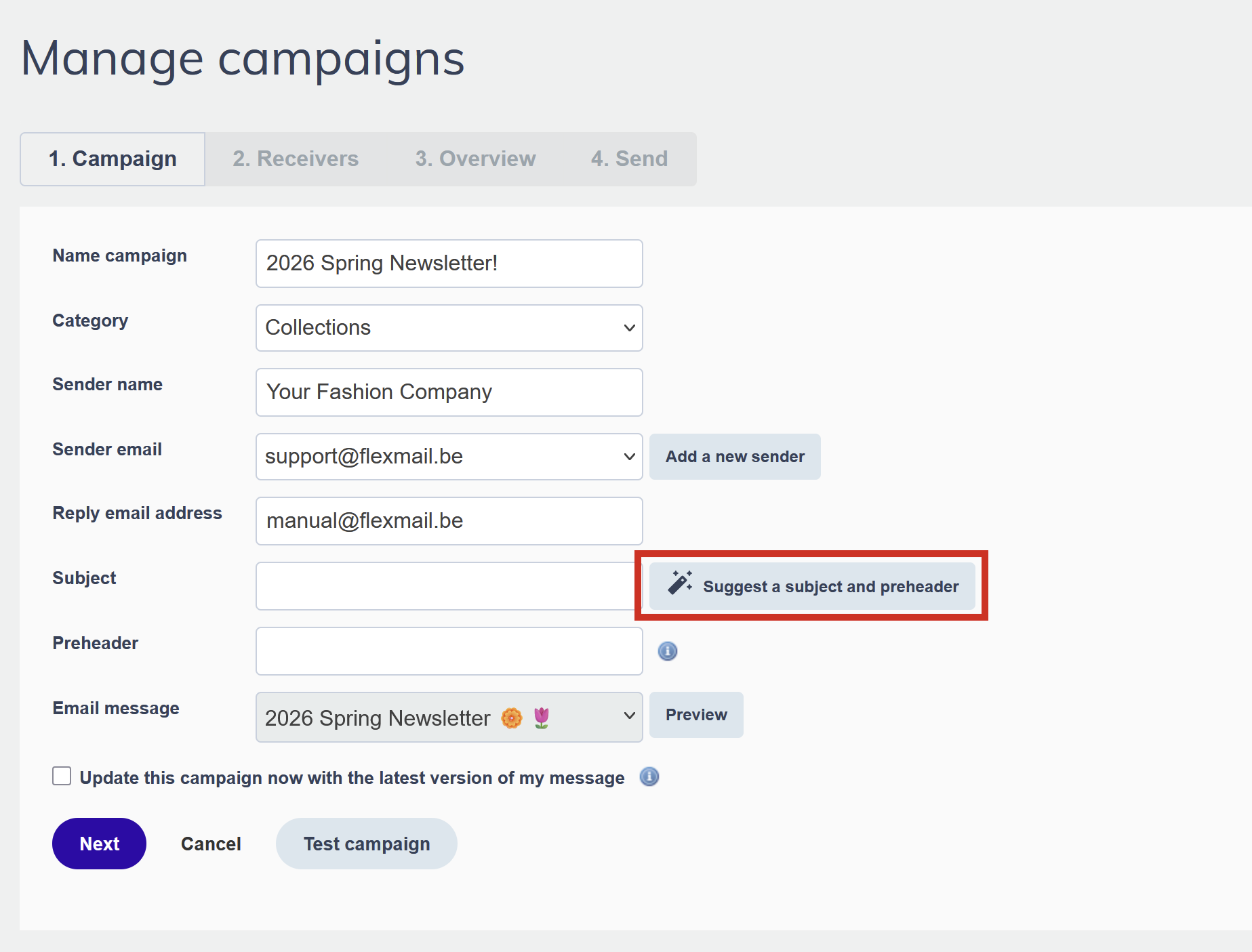
Task: Switch to the 2. Receivers tab
Action: 296,159
